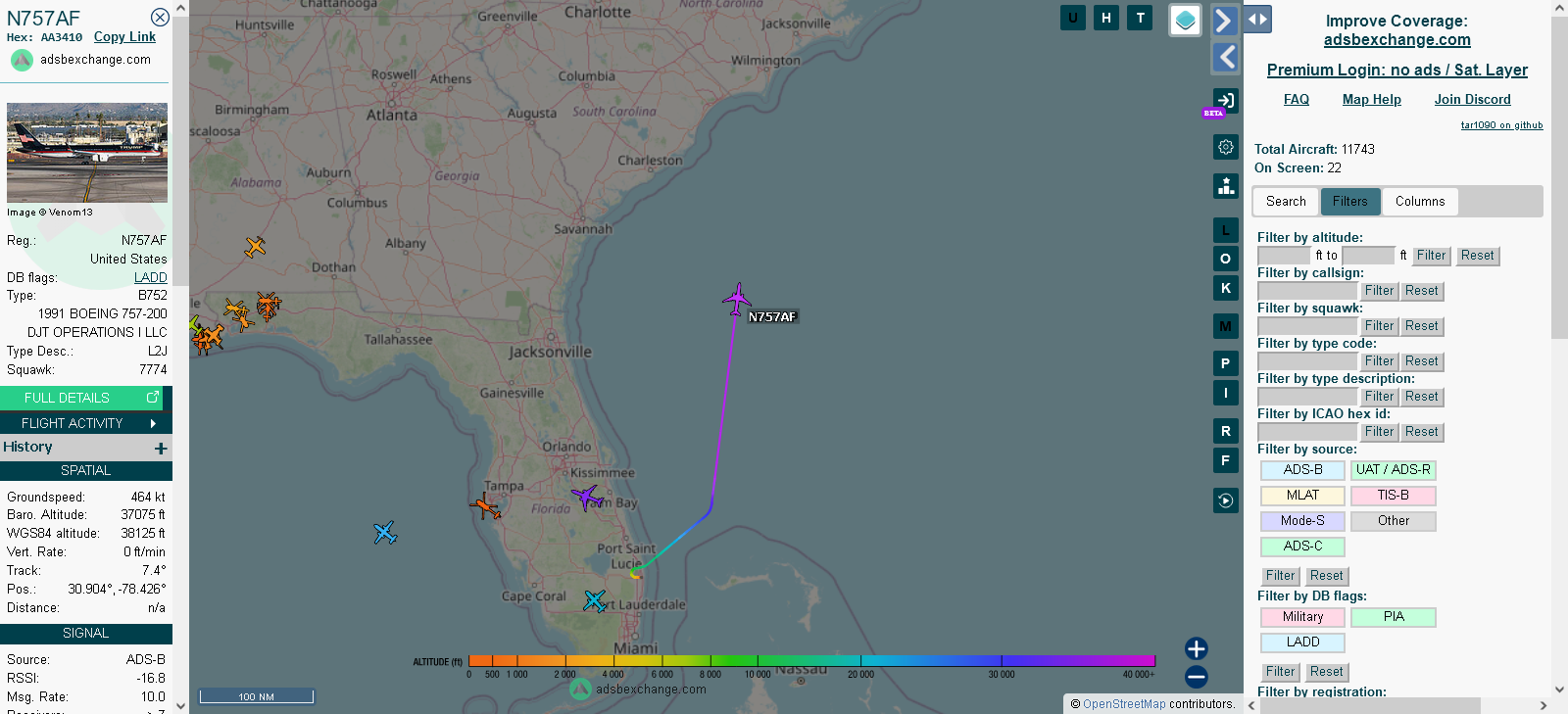Click the Copy Link link

coord(124,37)
